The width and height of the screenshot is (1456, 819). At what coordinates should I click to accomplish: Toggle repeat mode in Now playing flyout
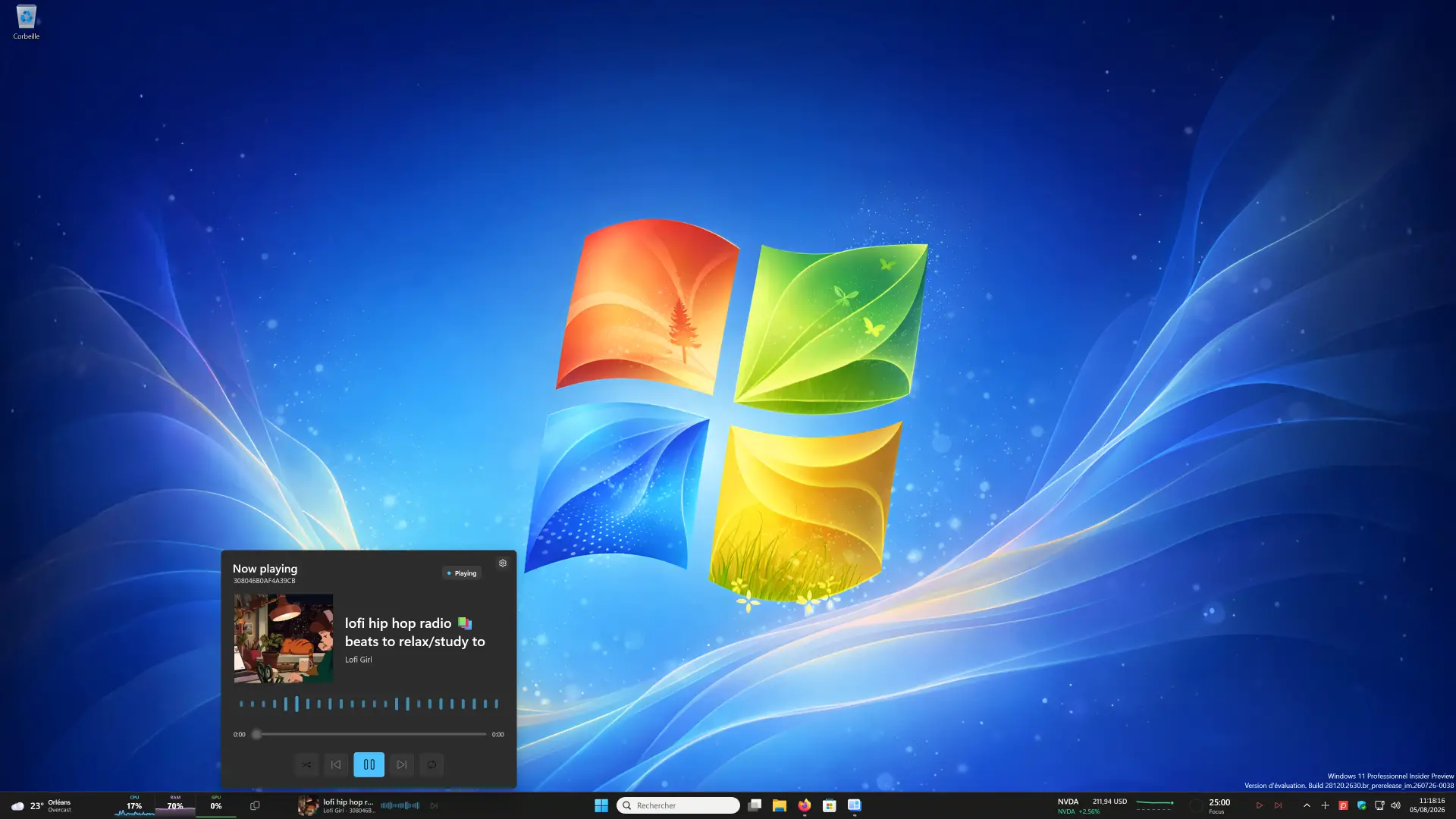(x=431, y=764)
